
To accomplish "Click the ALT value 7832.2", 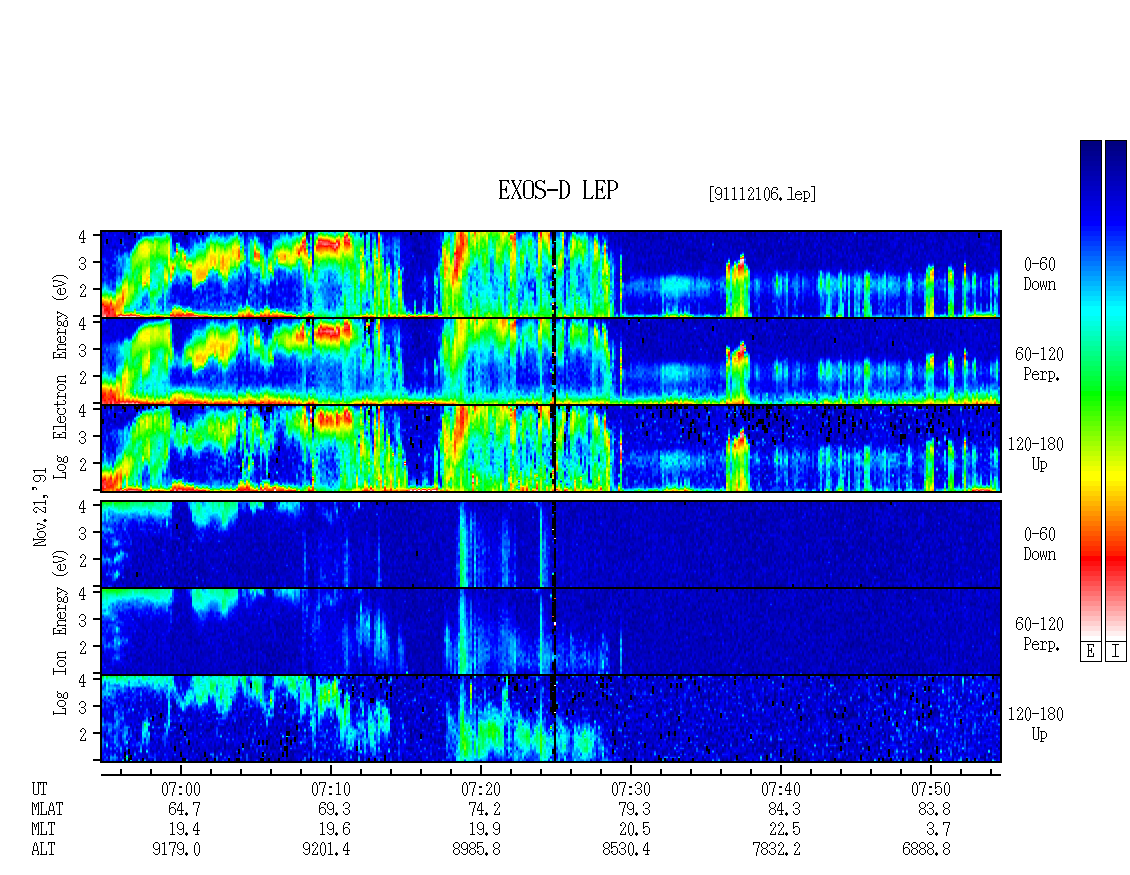I will [777, 850].
